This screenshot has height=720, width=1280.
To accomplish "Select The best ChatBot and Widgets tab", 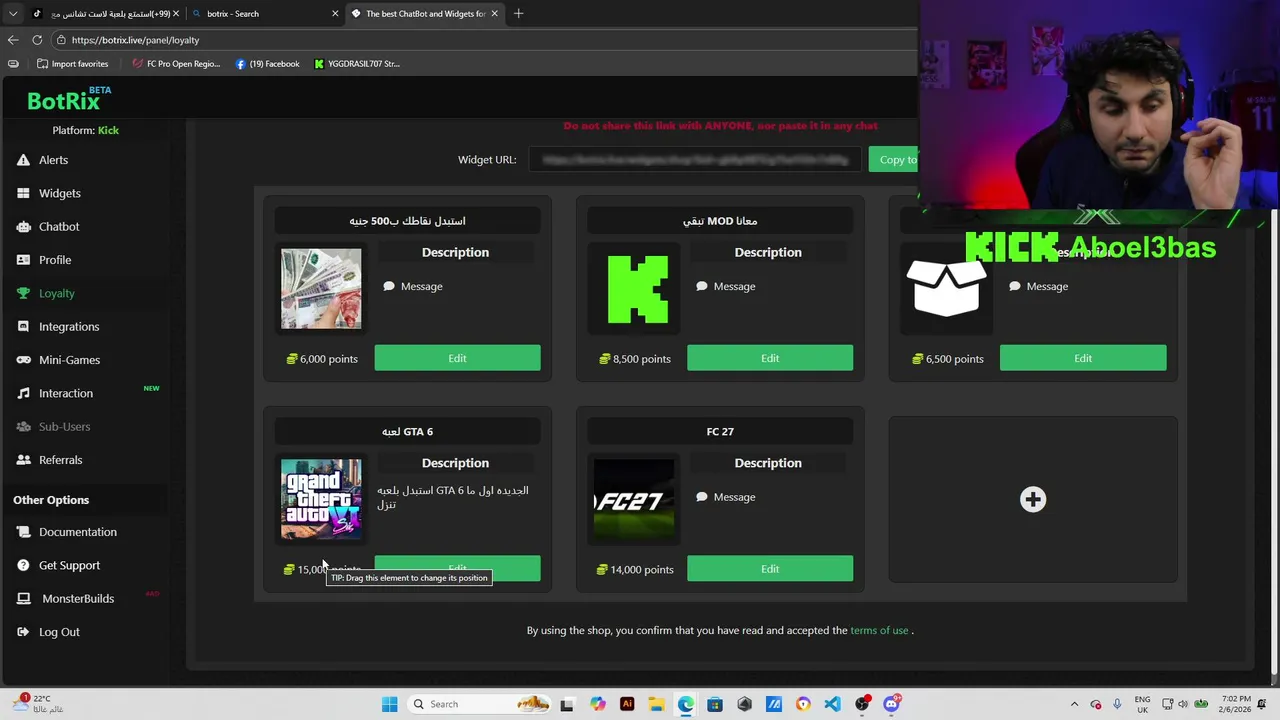I will coord(425,14).
